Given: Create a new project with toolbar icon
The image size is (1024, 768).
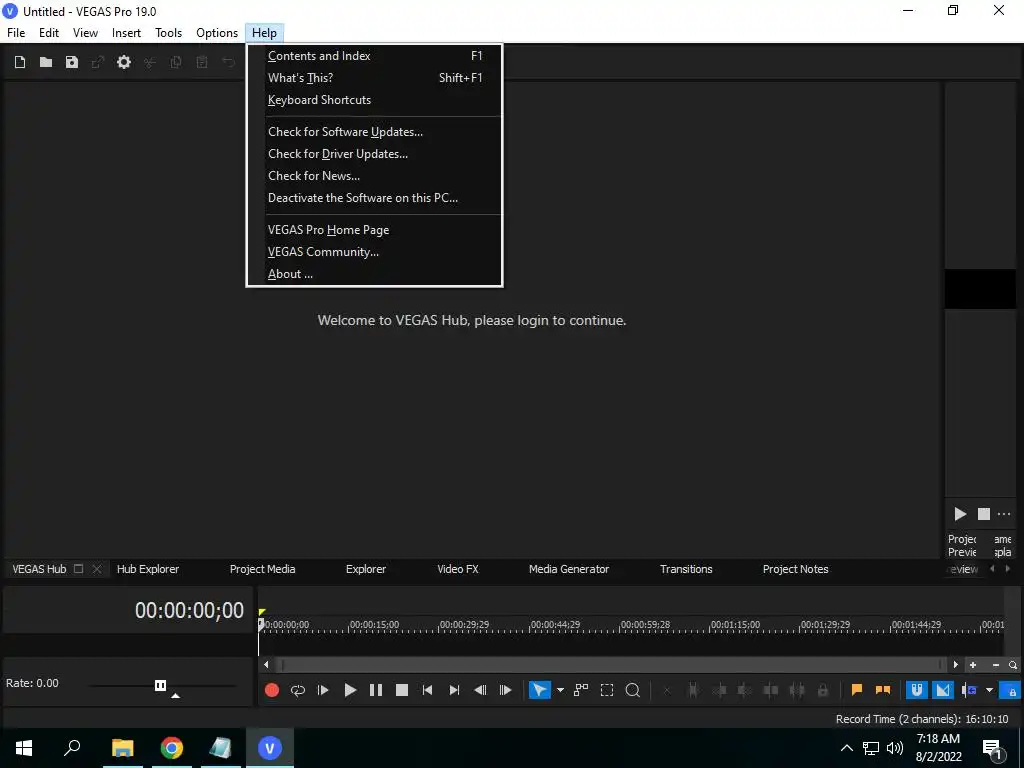Looking at the screenshot, I should coord(20,62).
